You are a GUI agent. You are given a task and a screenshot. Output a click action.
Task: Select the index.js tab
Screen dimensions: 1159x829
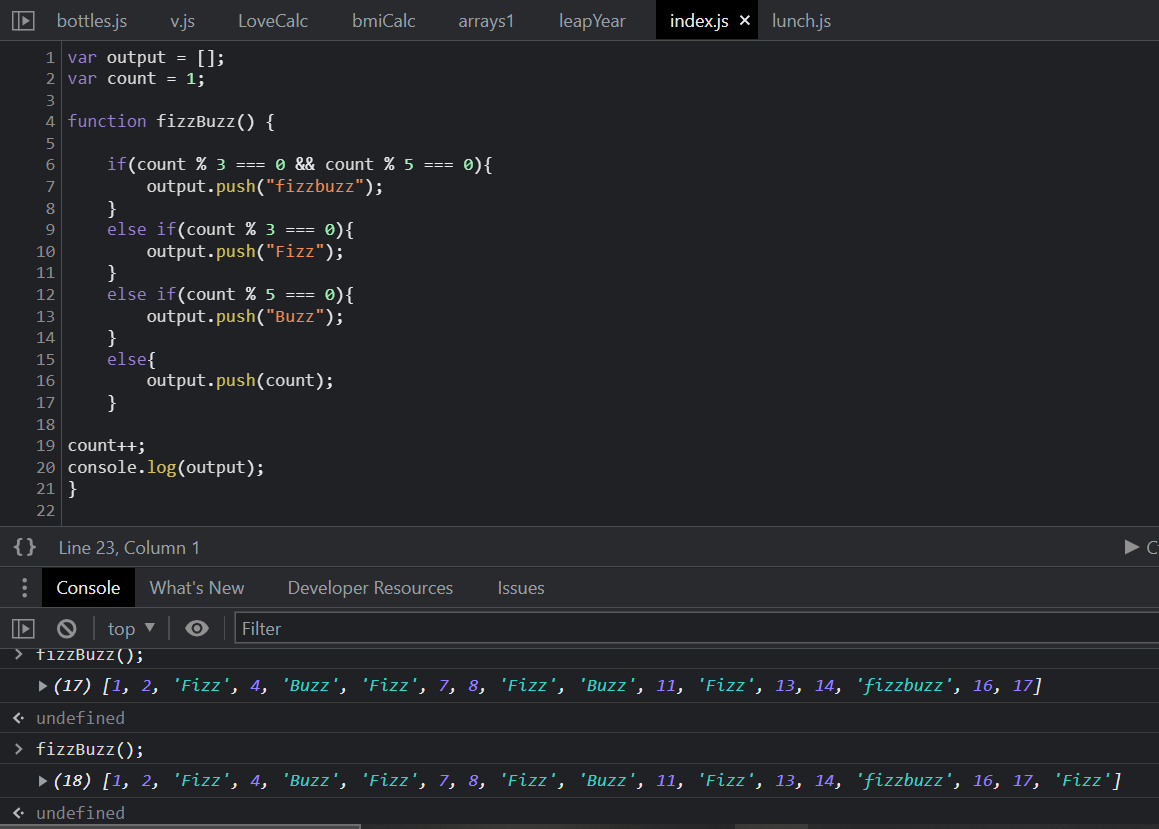(699, 21)
